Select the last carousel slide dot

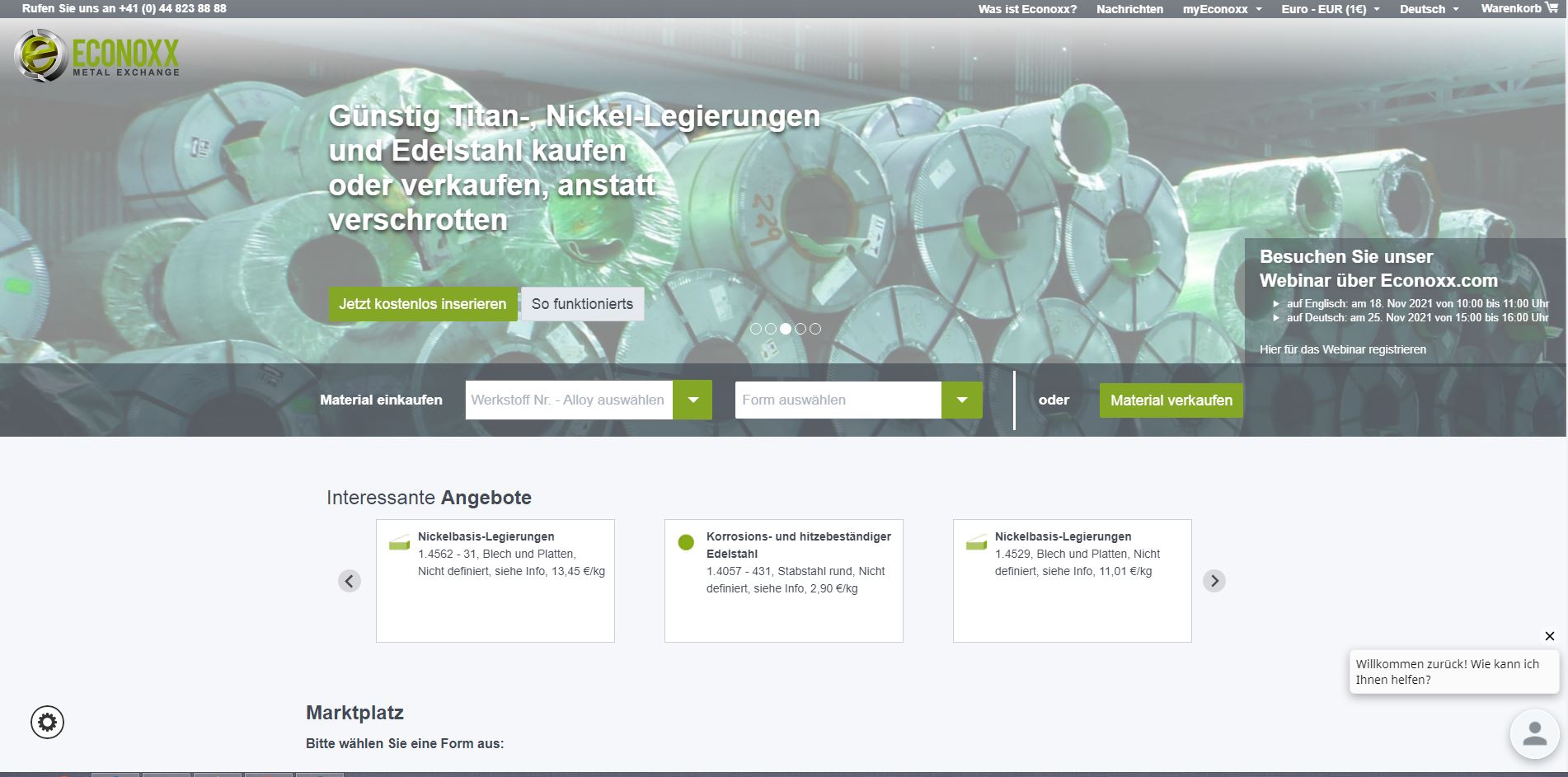tap(815, 329)
